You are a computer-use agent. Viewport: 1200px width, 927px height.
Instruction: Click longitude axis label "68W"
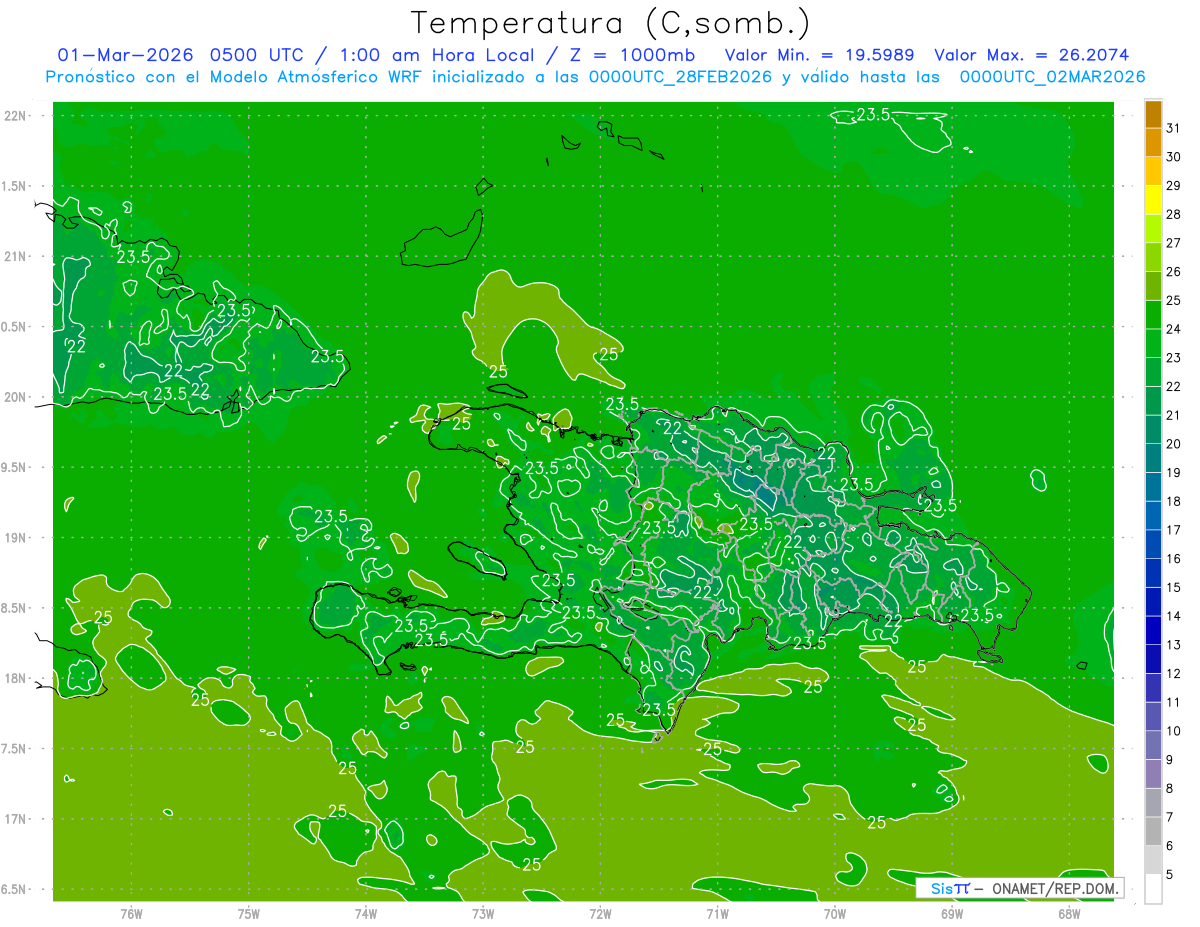(1069, 913)
